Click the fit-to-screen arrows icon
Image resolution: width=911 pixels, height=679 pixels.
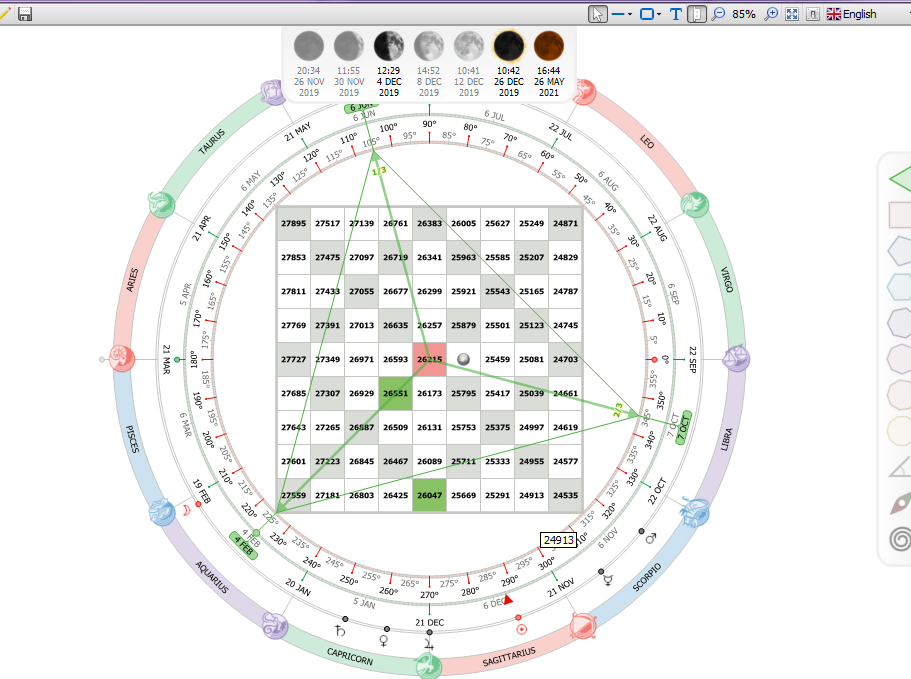coord(792,14)
